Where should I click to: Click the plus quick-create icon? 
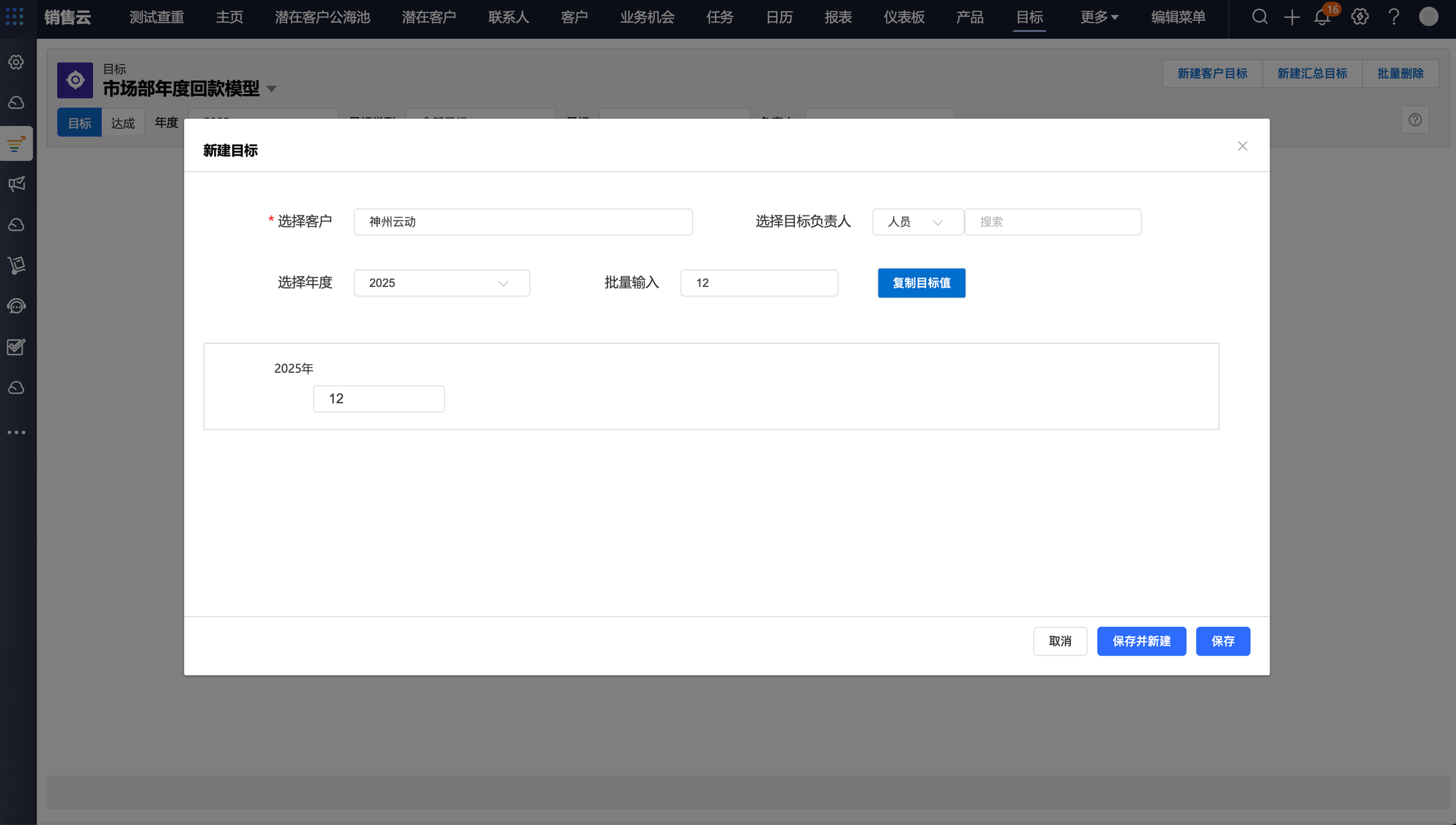pos(1291,17)
